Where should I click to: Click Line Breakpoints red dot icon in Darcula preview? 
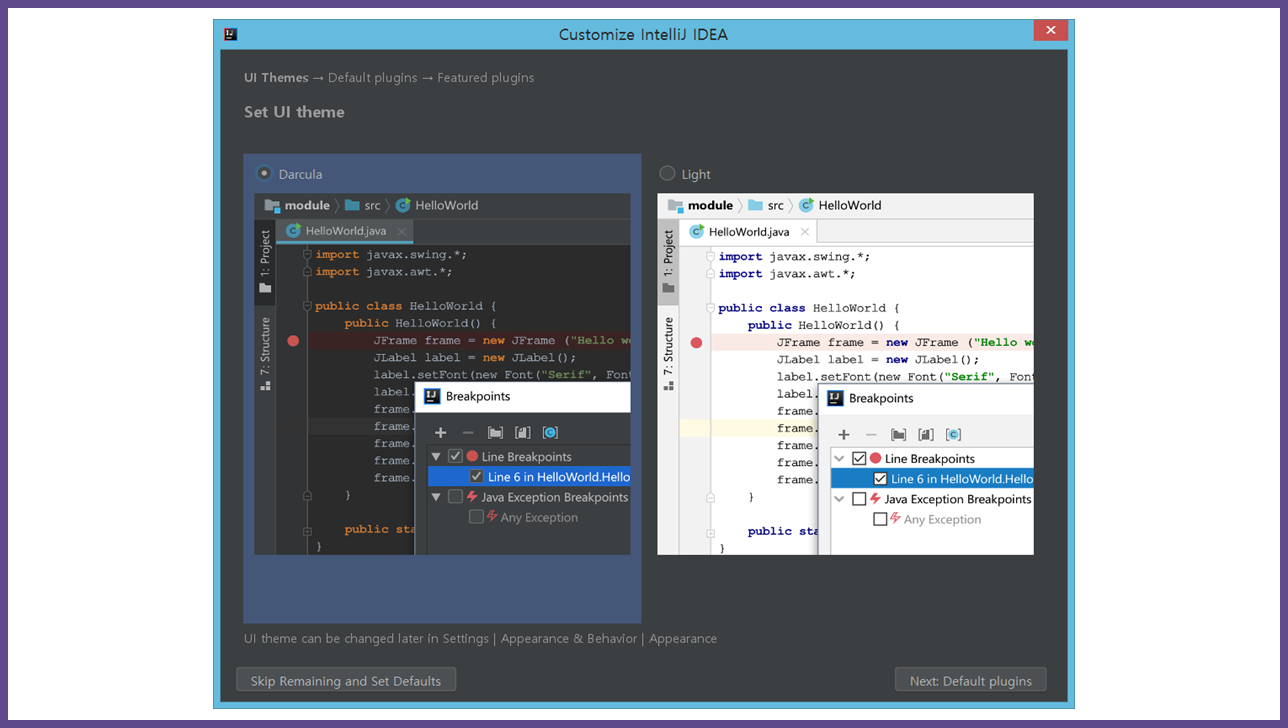click(x=472, y=456)
